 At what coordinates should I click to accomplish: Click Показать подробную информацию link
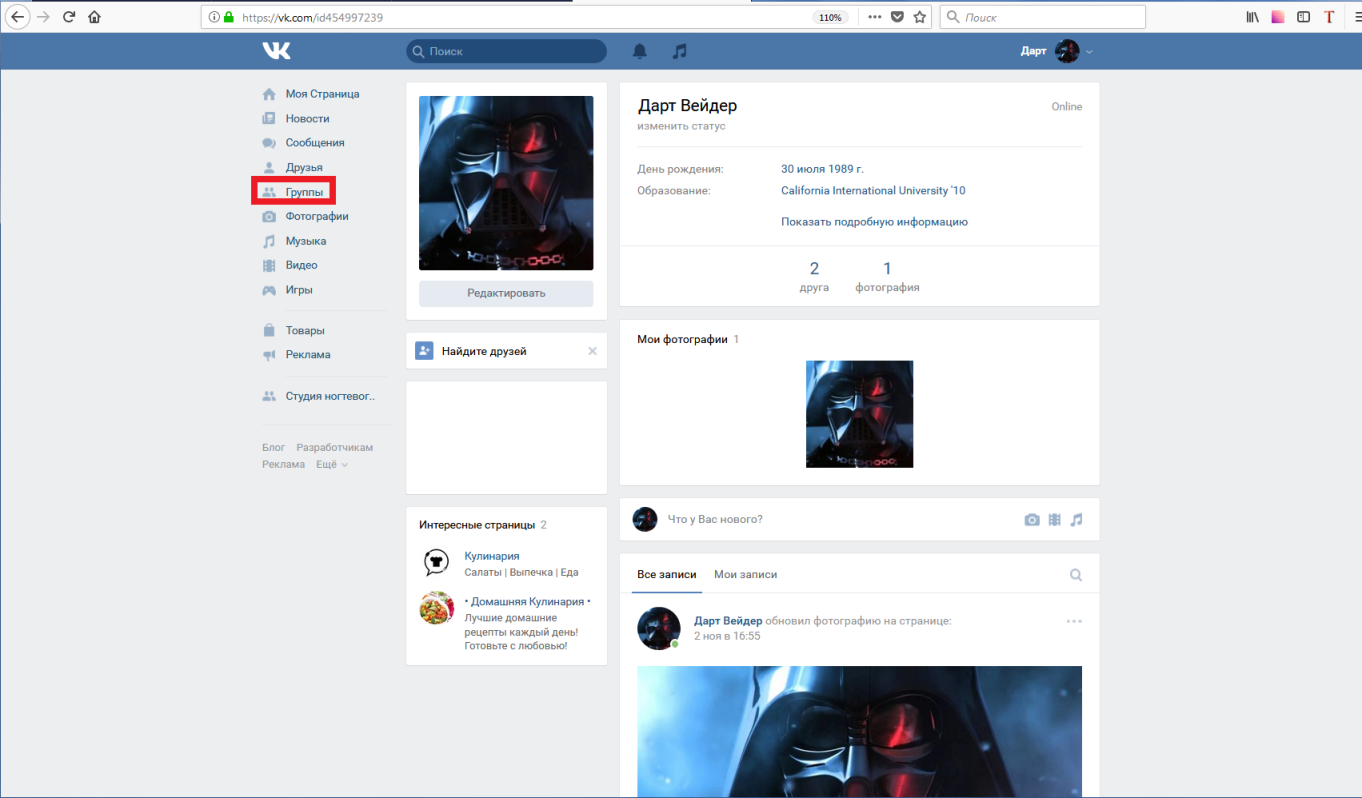(874, 222)
